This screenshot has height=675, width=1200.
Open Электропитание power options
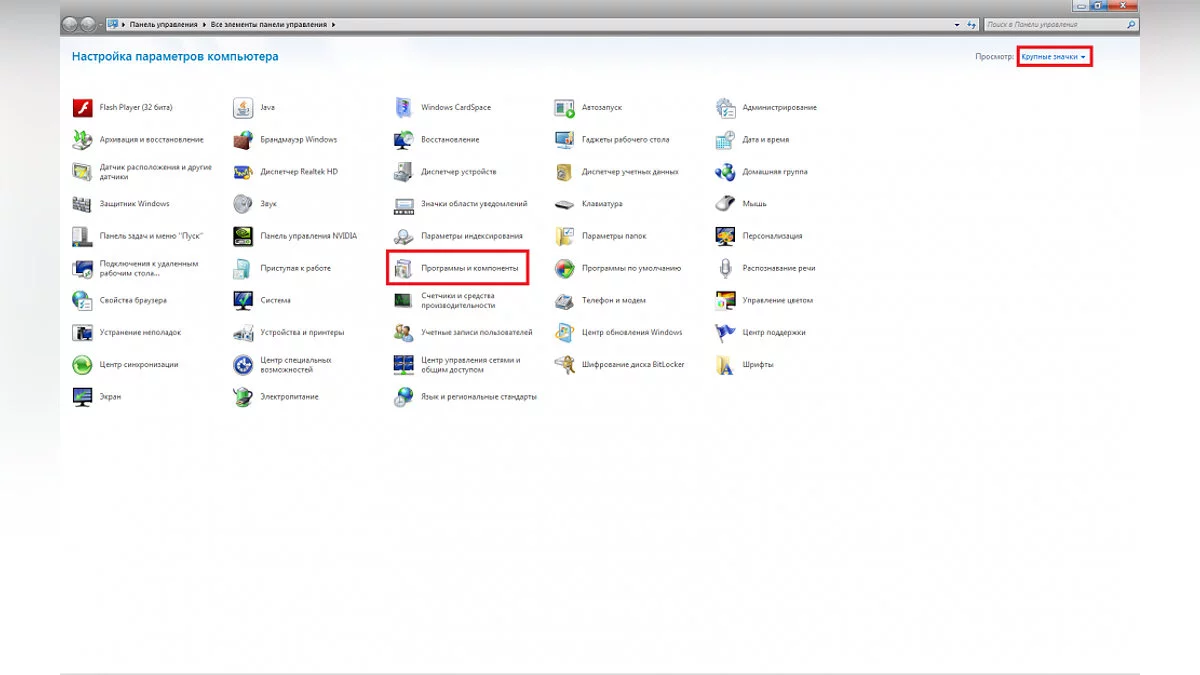click(289, 397)
